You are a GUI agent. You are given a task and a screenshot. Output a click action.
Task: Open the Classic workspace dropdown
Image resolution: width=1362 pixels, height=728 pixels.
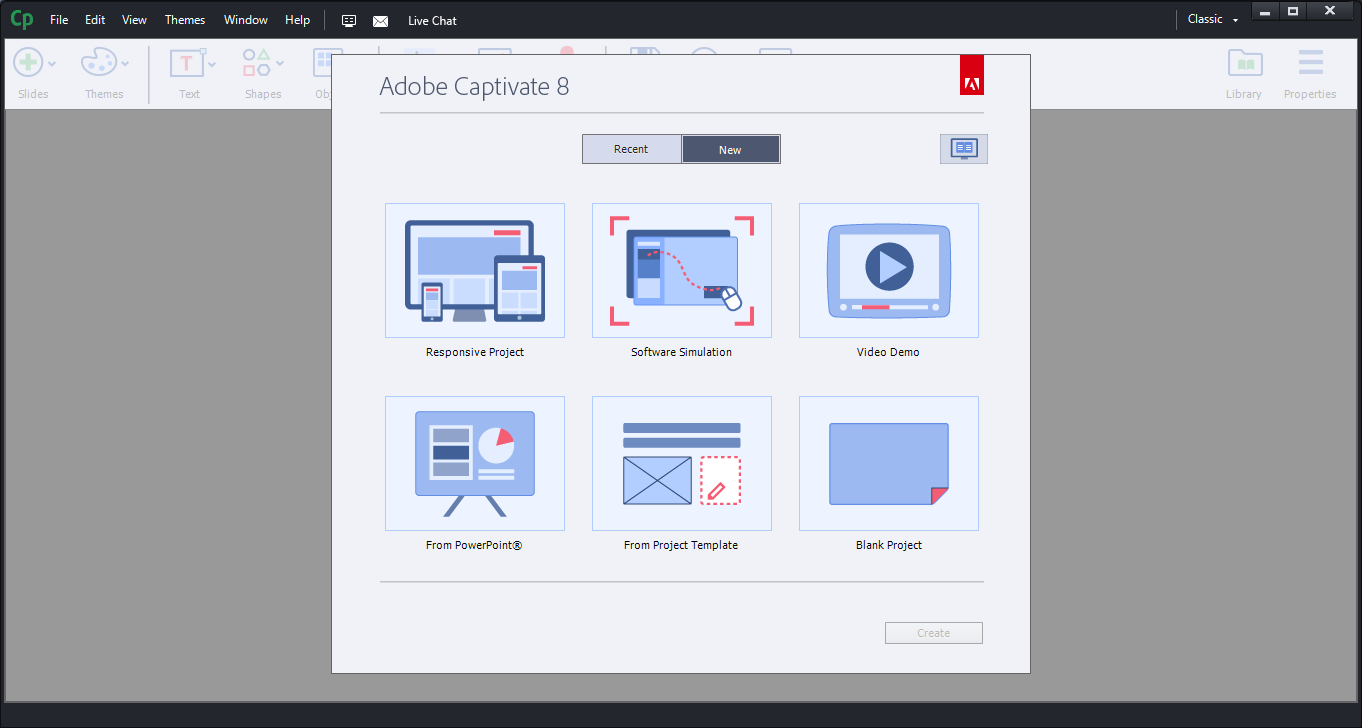pos(1212,19)
